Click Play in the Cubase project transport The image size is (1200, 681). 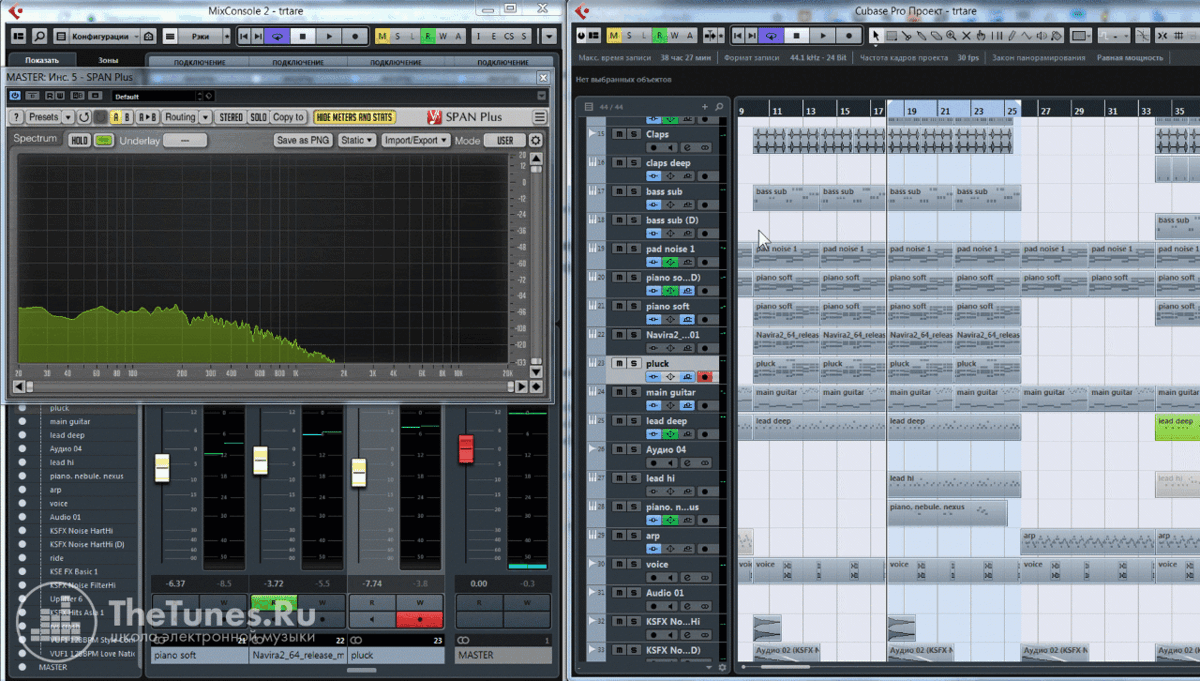click(823, 35)
